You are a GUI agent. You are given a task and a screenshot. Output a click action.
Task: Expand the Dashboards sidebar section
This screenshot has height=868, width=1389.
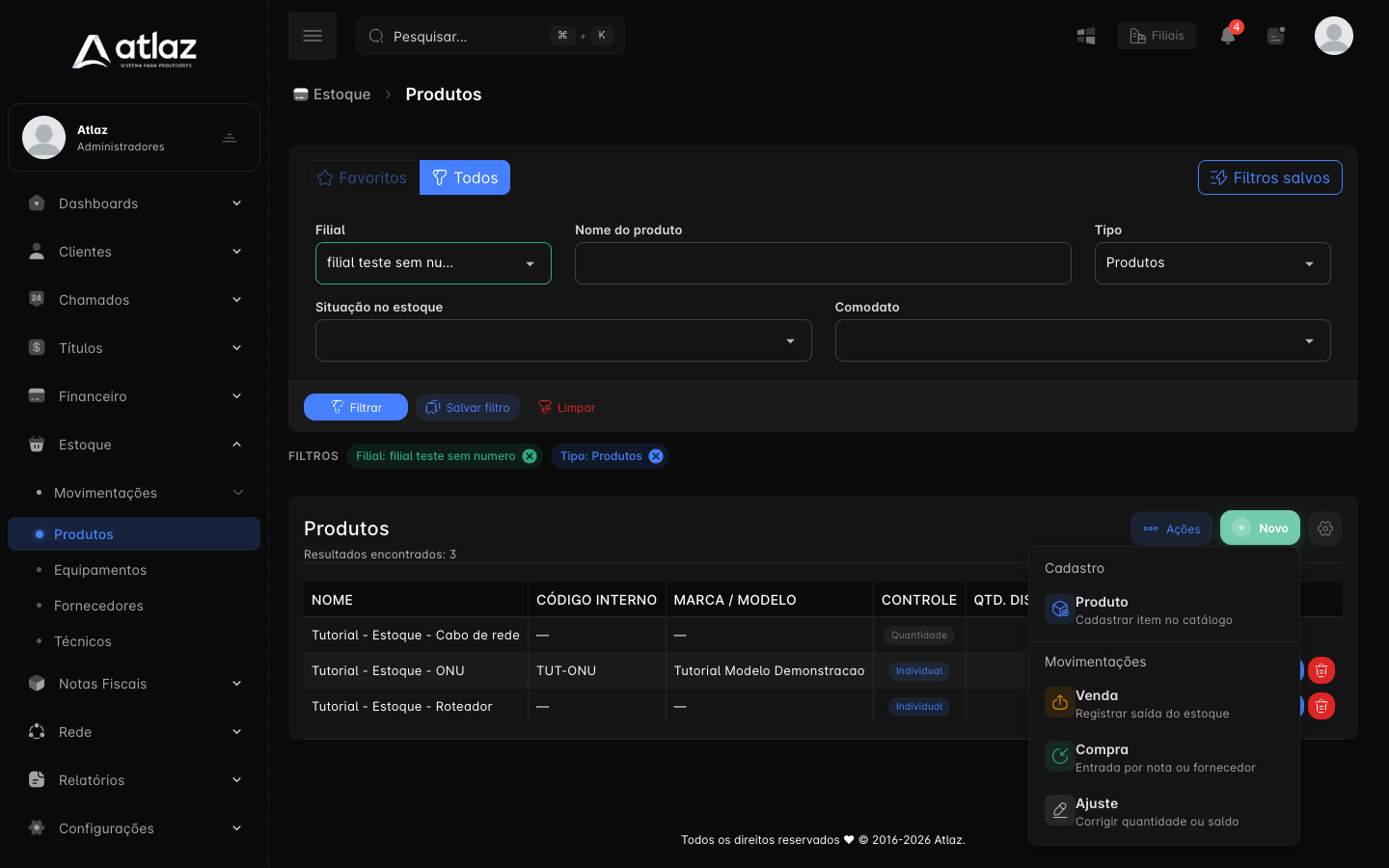coord(134,203)
